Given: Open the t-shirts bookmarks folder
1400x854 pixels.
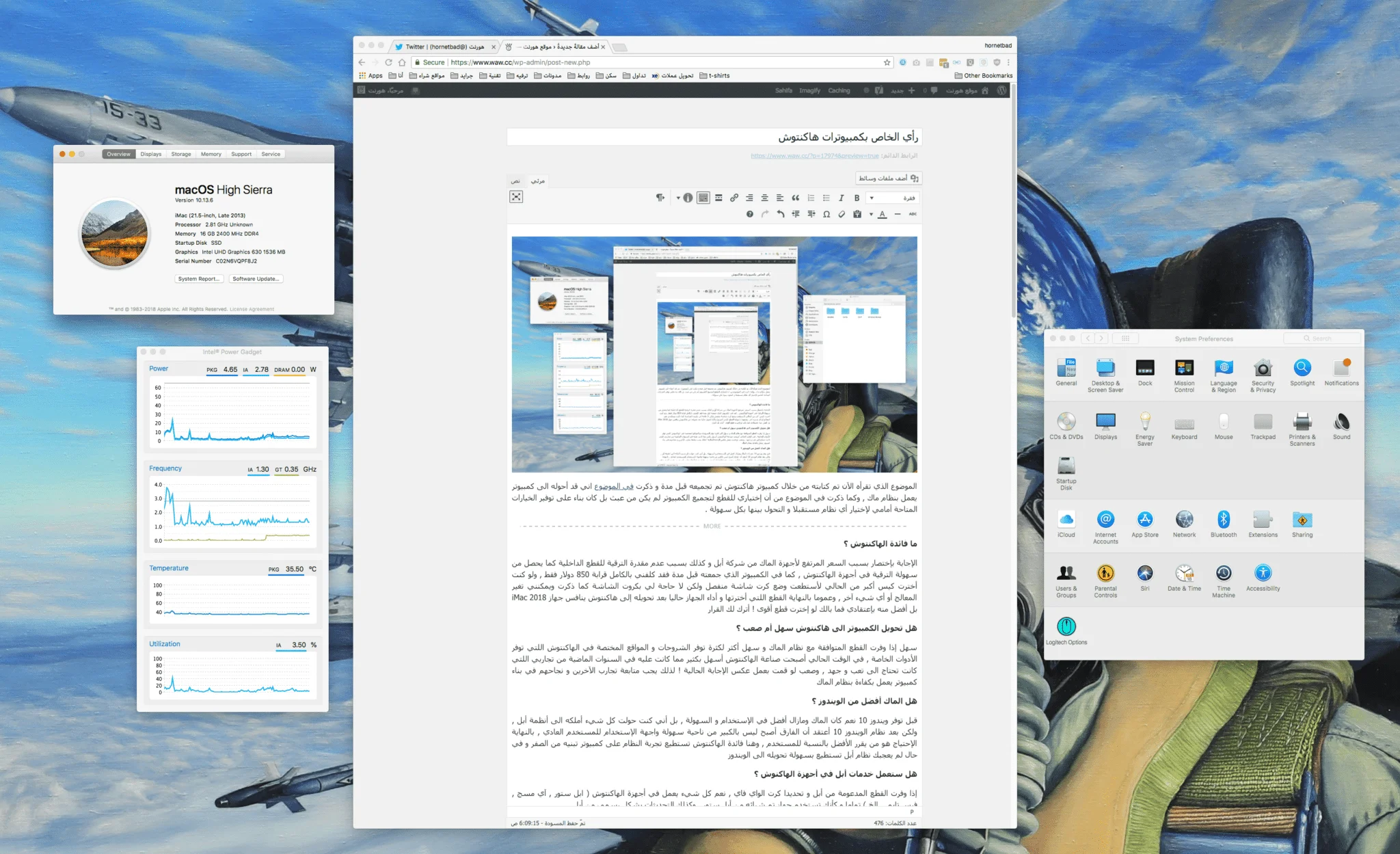Looking at the screenshot, I should click(714, 76).
